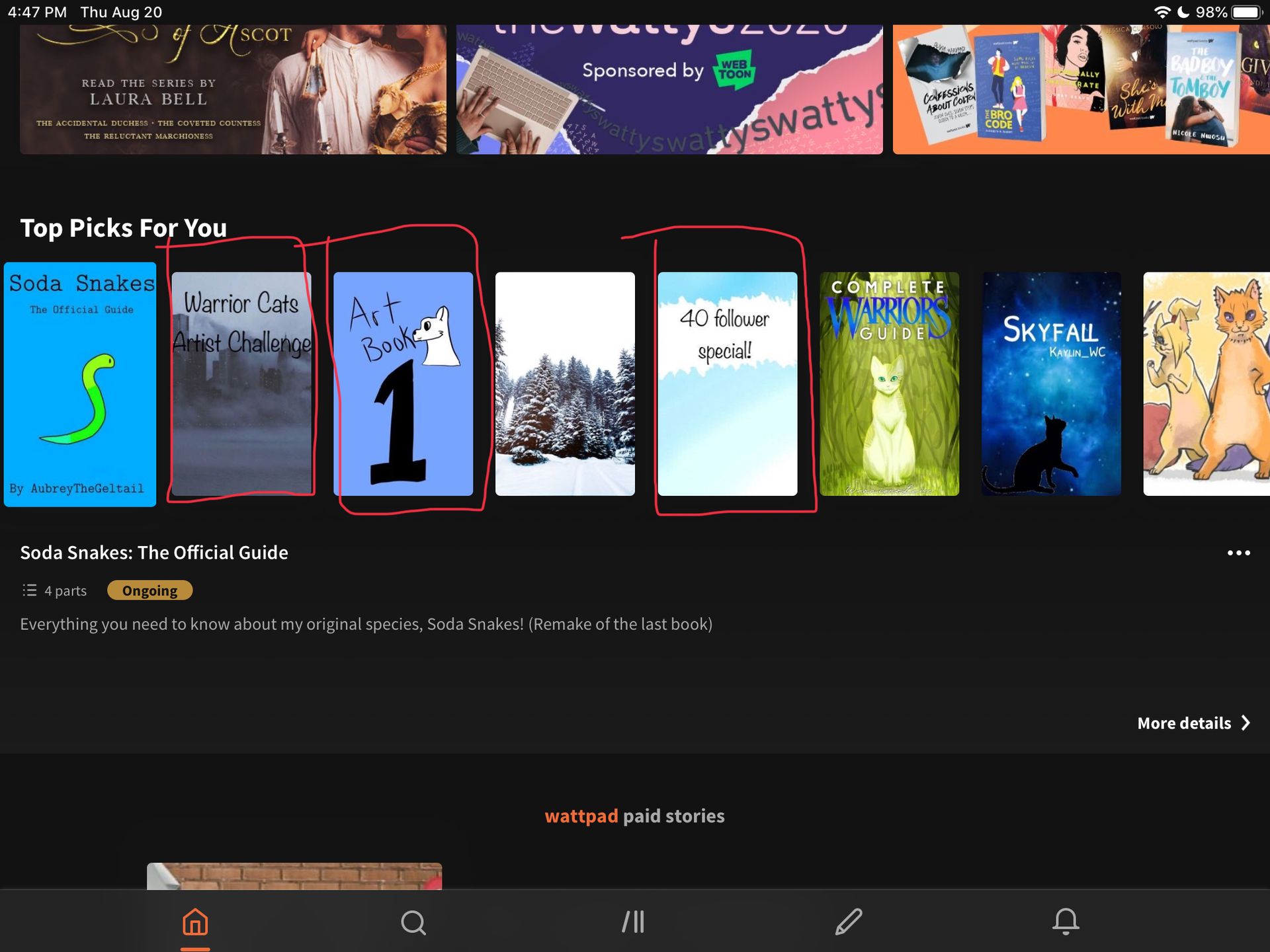Select the orange cartoon cats cover
Viewport: 1270px width, 952px height.
click(1206, 383)
